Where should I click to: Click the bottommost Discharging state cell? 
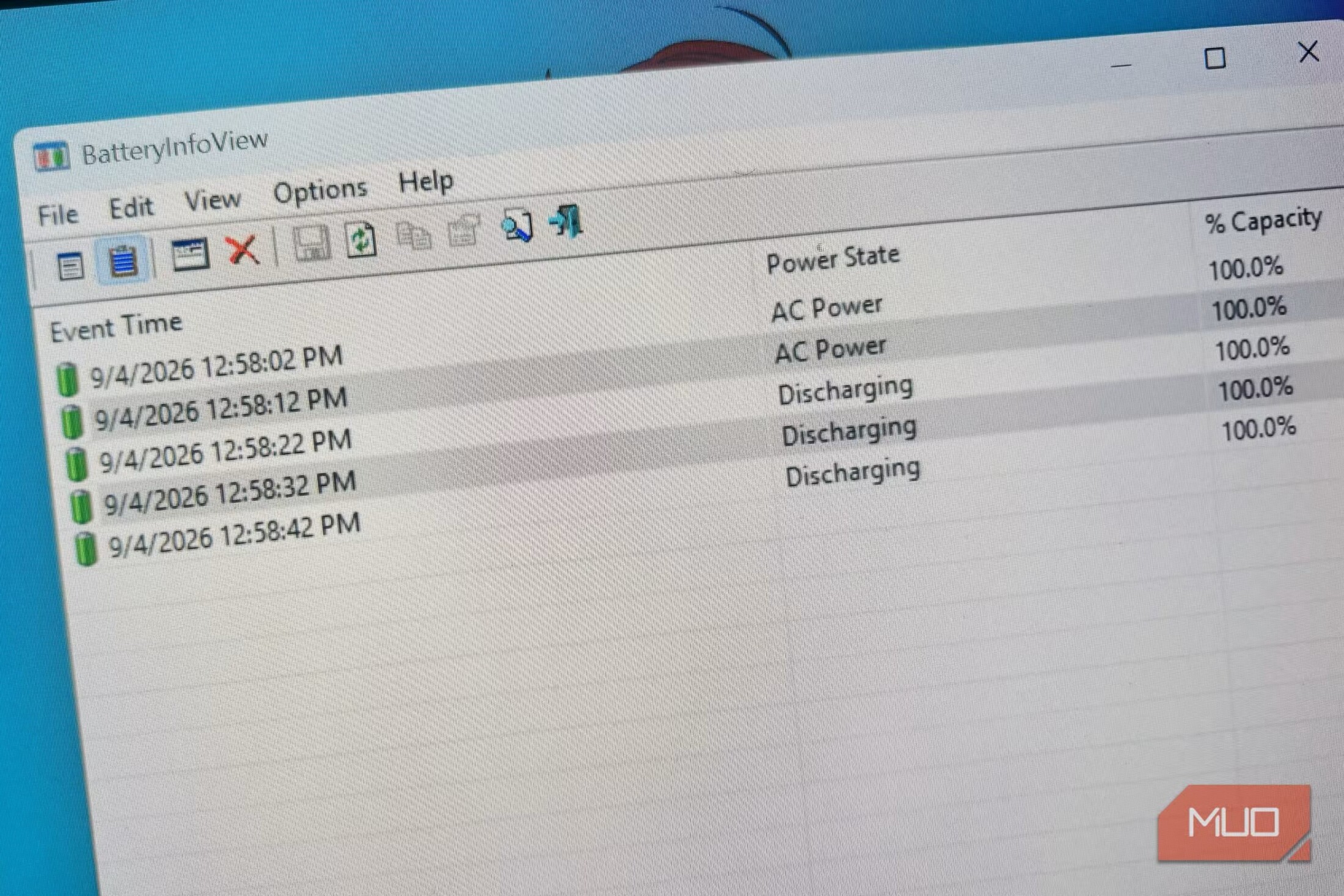(853, 473)
